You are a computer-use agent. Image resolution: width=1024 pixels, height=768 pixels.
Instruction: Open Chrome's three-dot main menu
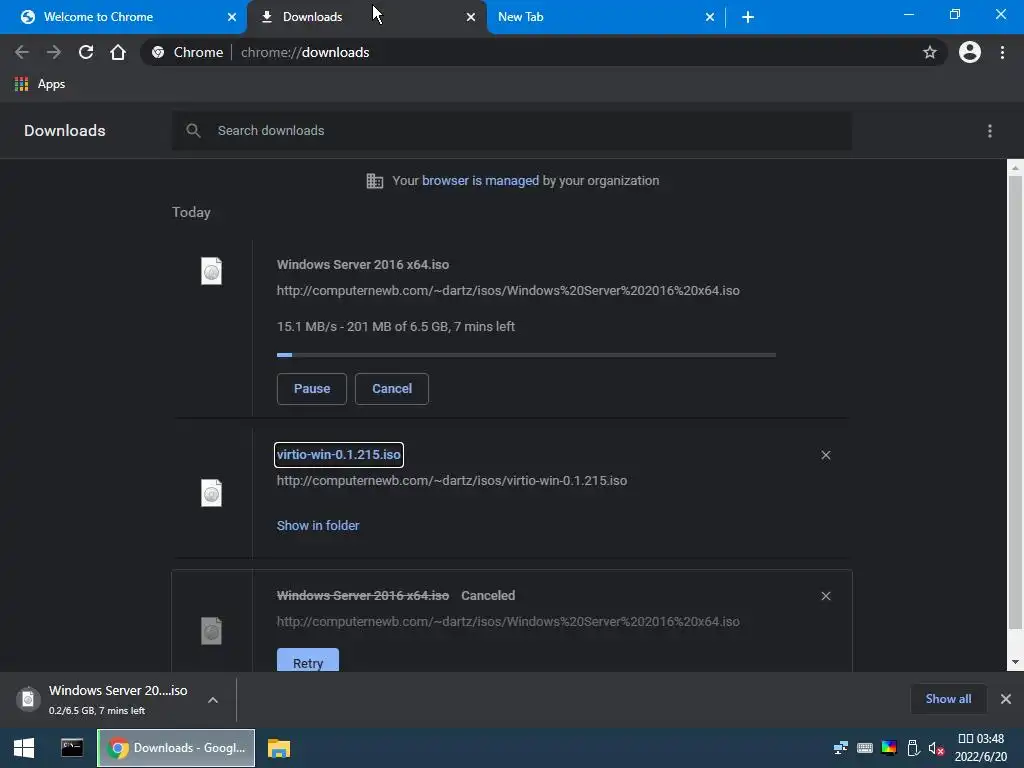point(1002,52)
